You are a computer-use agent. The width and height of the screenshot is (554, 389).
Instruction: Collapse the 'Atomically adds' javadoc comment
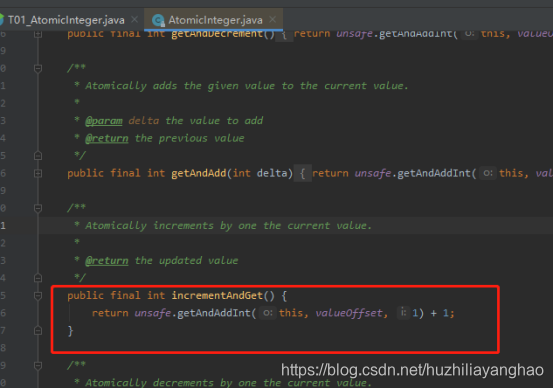tap(38, 68)
